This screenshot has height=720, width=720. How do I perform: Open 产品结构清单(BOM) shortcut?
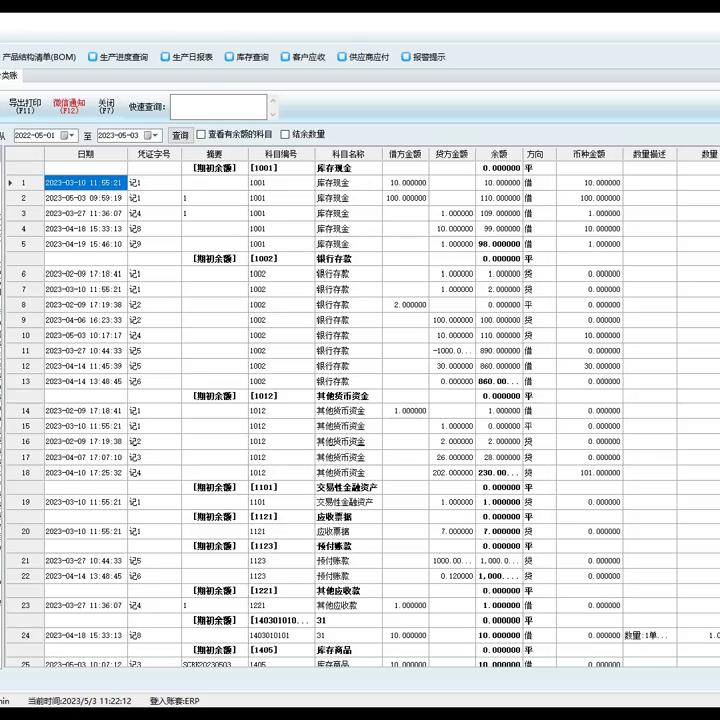point(39,57)
